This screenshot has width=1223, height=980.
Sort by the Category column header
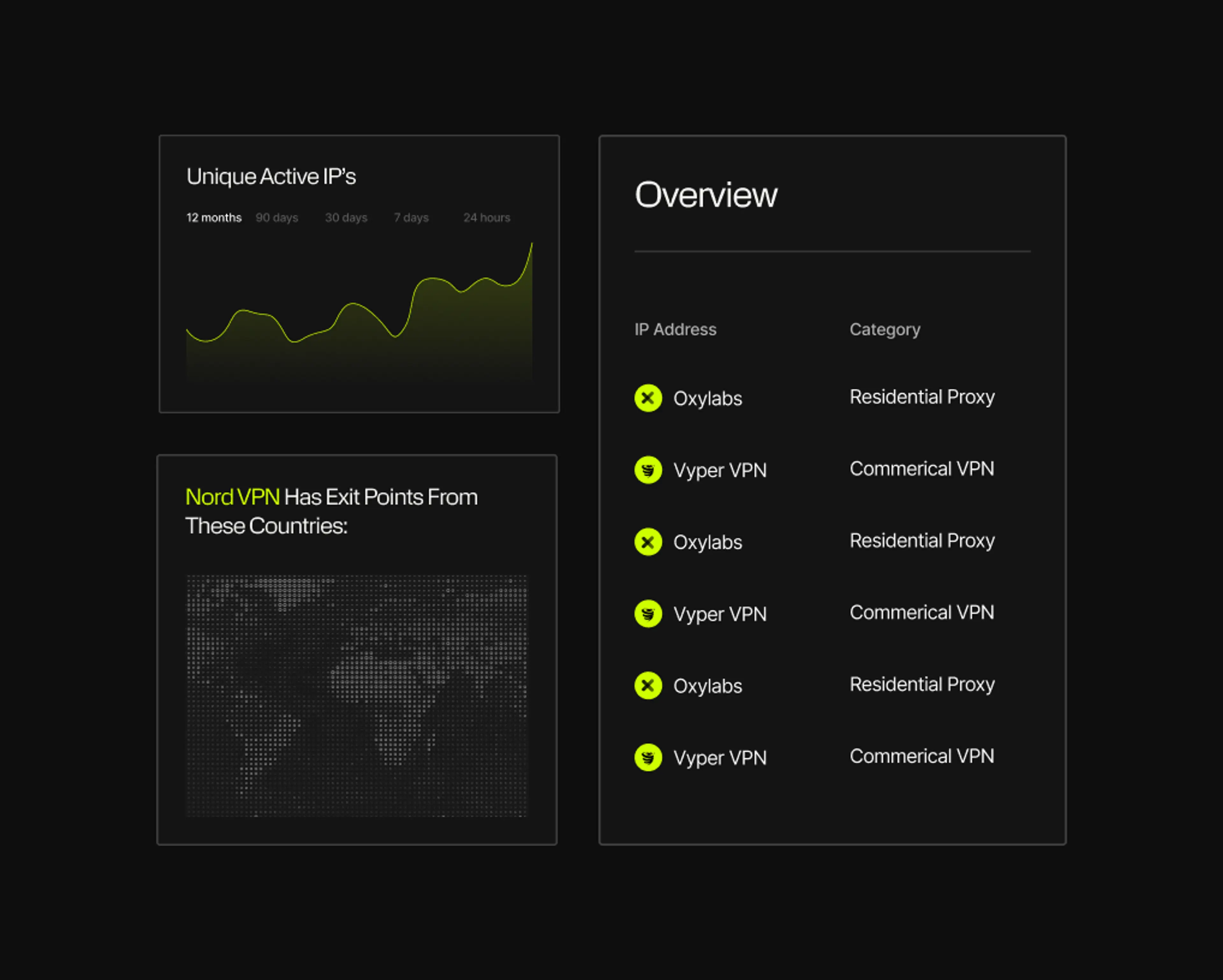click(884, 330)
